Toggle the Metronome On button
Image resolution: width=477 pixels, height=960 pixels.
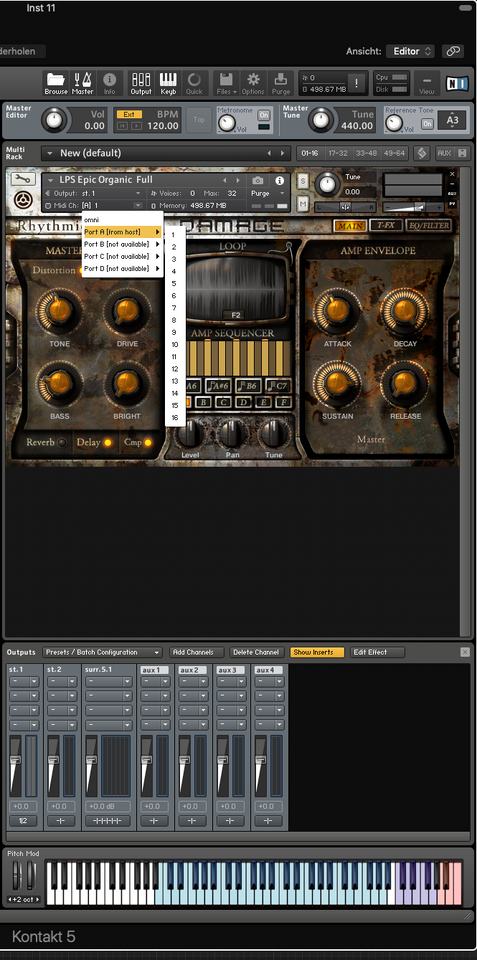tap(263, 115)
